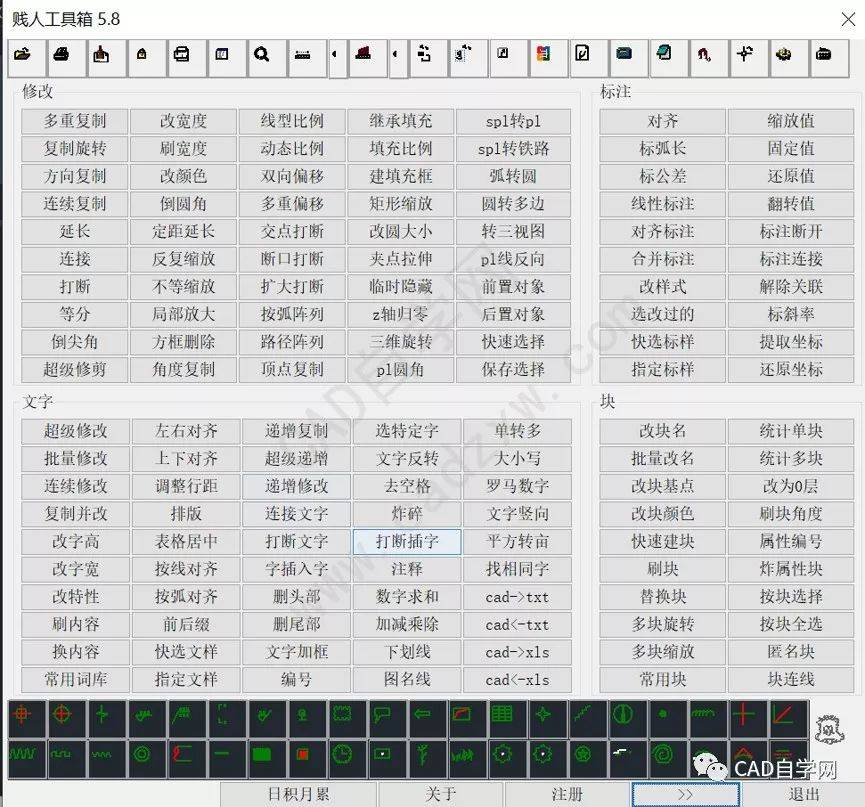Image resolution: width=865 pixels, height=807 pixels.
Task: Choose 线性标注 in the 标注 group
Action: tap(662, 204)
